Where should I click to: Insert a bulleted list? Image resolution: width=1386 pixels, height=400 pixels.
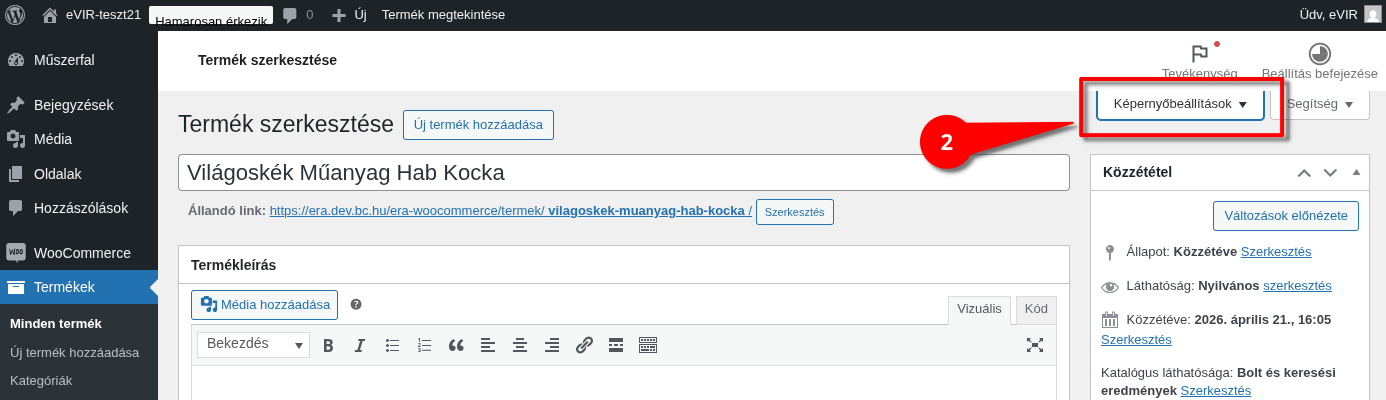pyautogui.click(x=392, y=345)
